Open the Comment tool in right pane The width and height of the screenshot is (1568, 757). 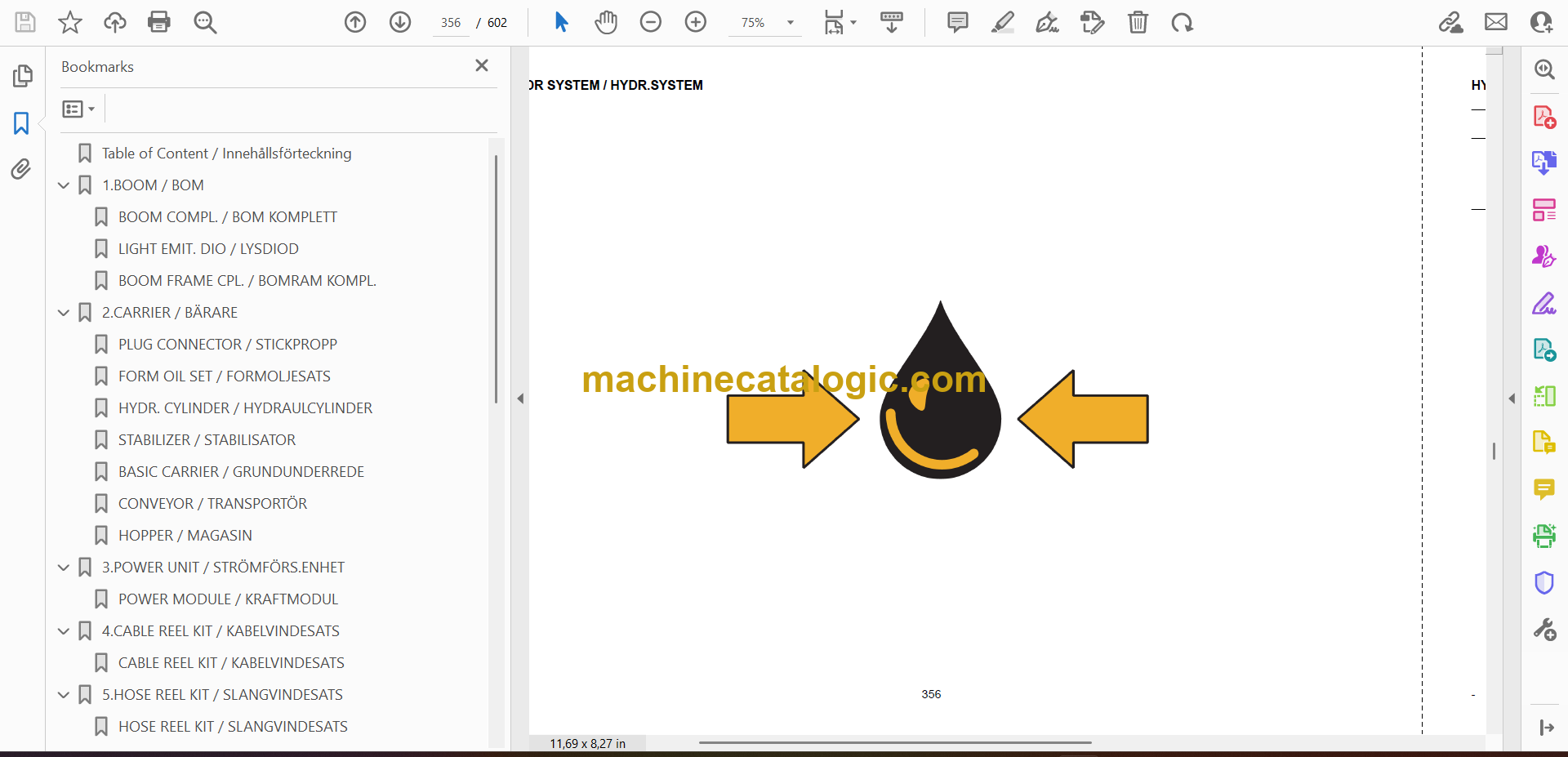tap(1544, 489)
